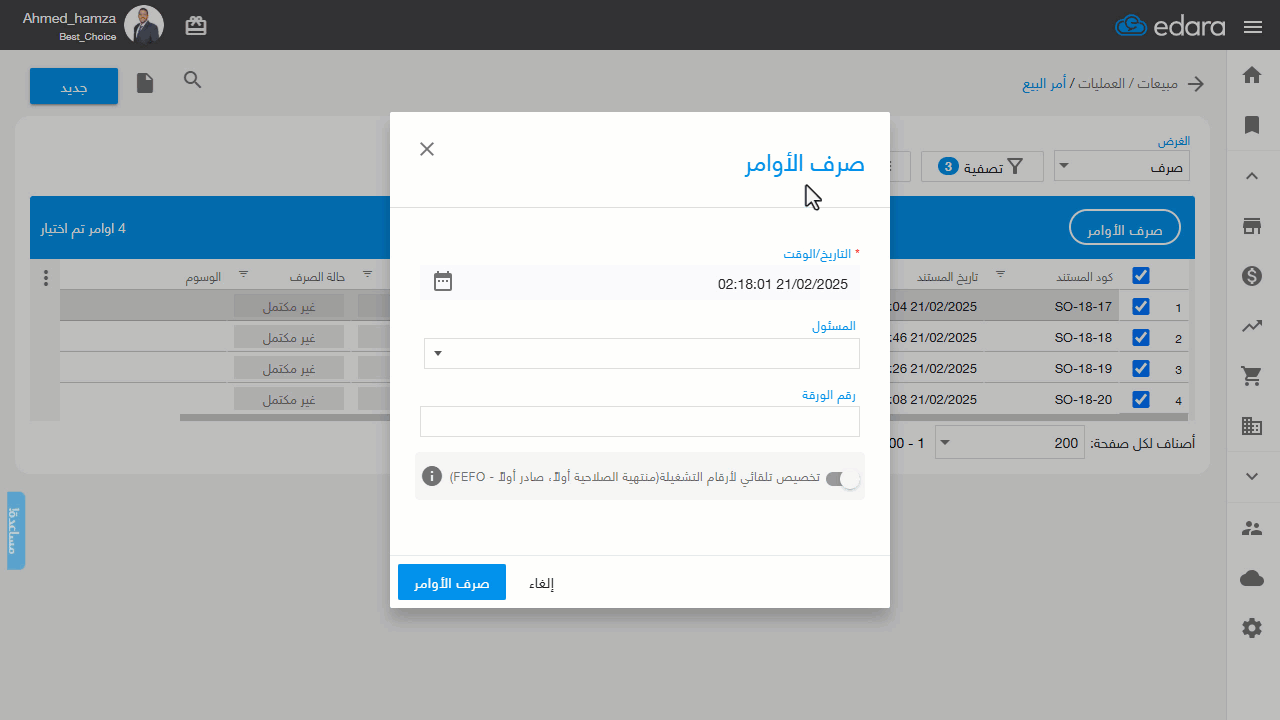The image size is (1280, 720).
Task: Click the date/time input field
Action: pos(640,284)
